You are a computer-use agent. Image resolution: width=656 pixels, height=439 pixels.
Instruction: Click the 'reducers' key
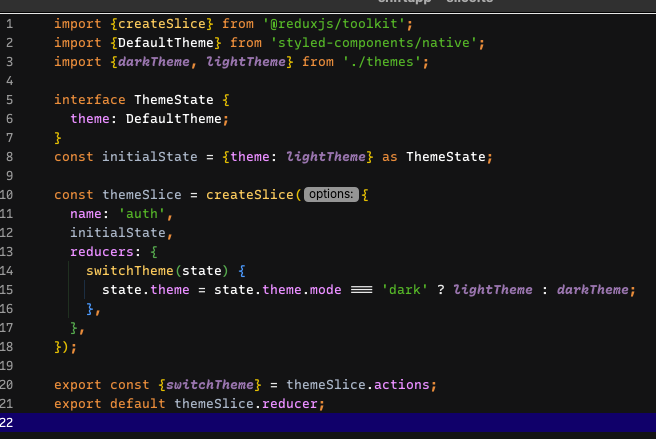click(102, 252)
